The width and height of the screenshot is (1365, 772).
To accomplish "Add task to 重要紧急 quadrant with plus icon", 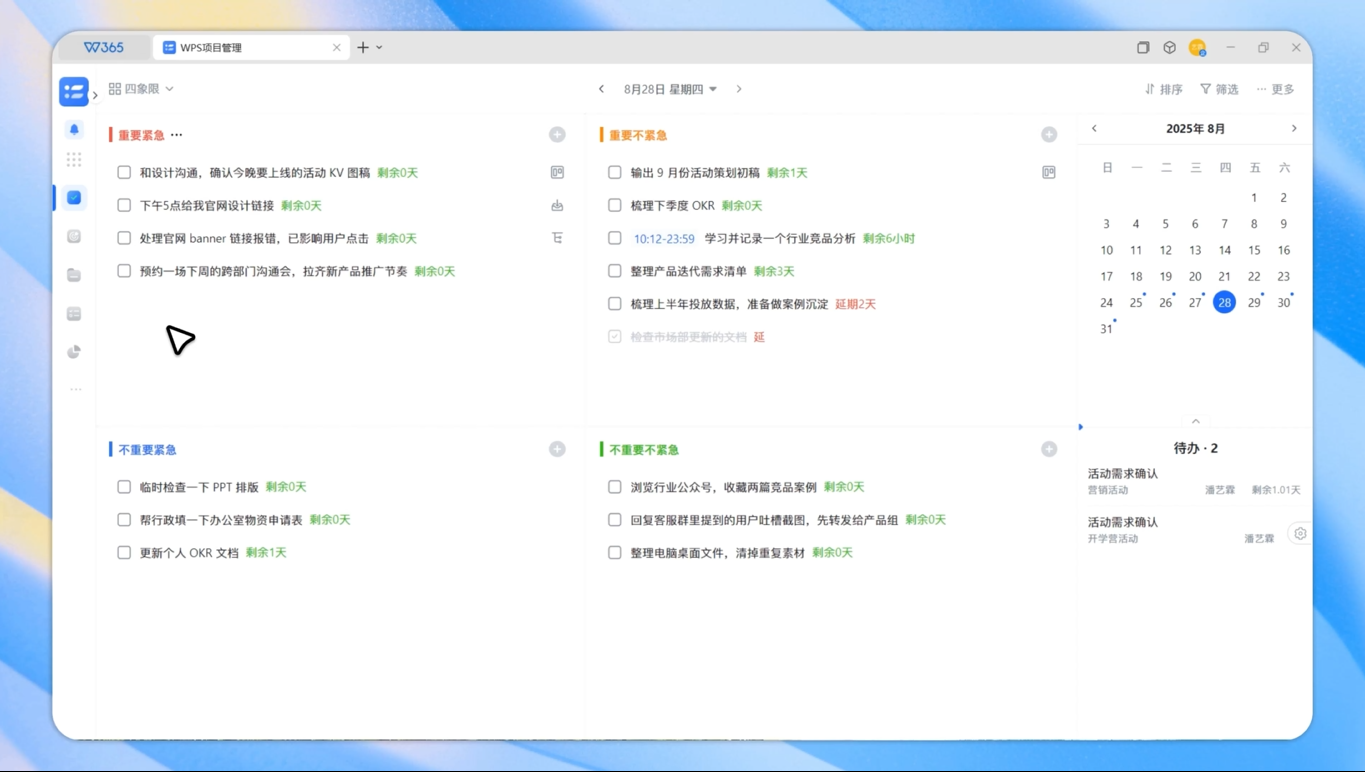I will [557, 135].
